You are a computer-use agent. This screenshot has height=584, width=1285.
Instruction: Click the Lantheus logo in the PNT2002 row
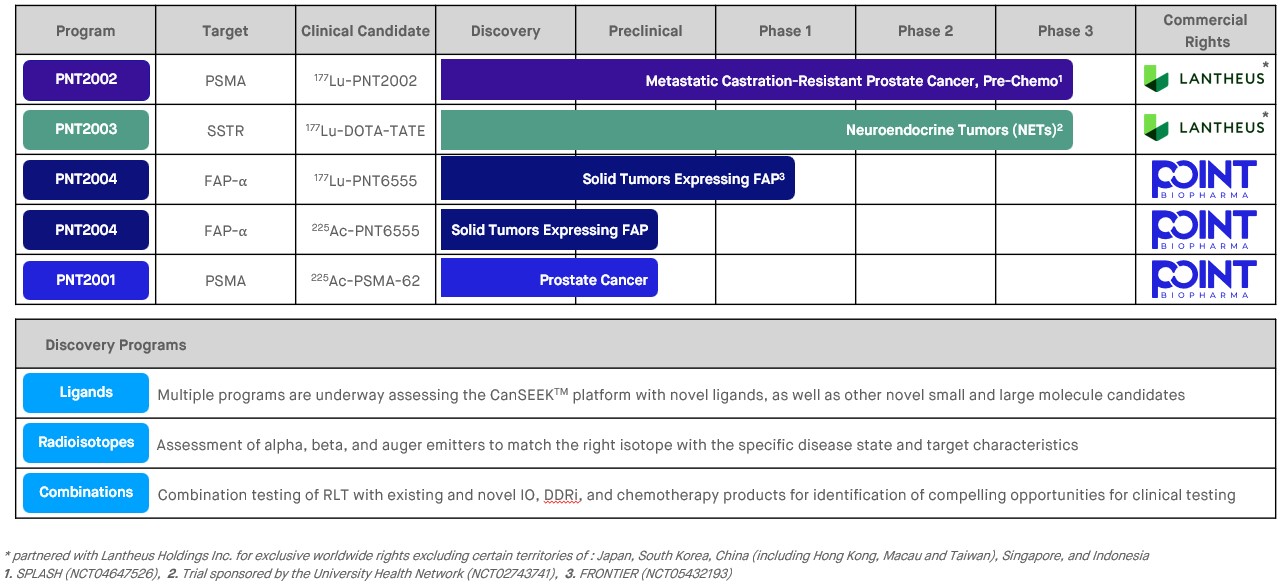(x=1204, y=79)
